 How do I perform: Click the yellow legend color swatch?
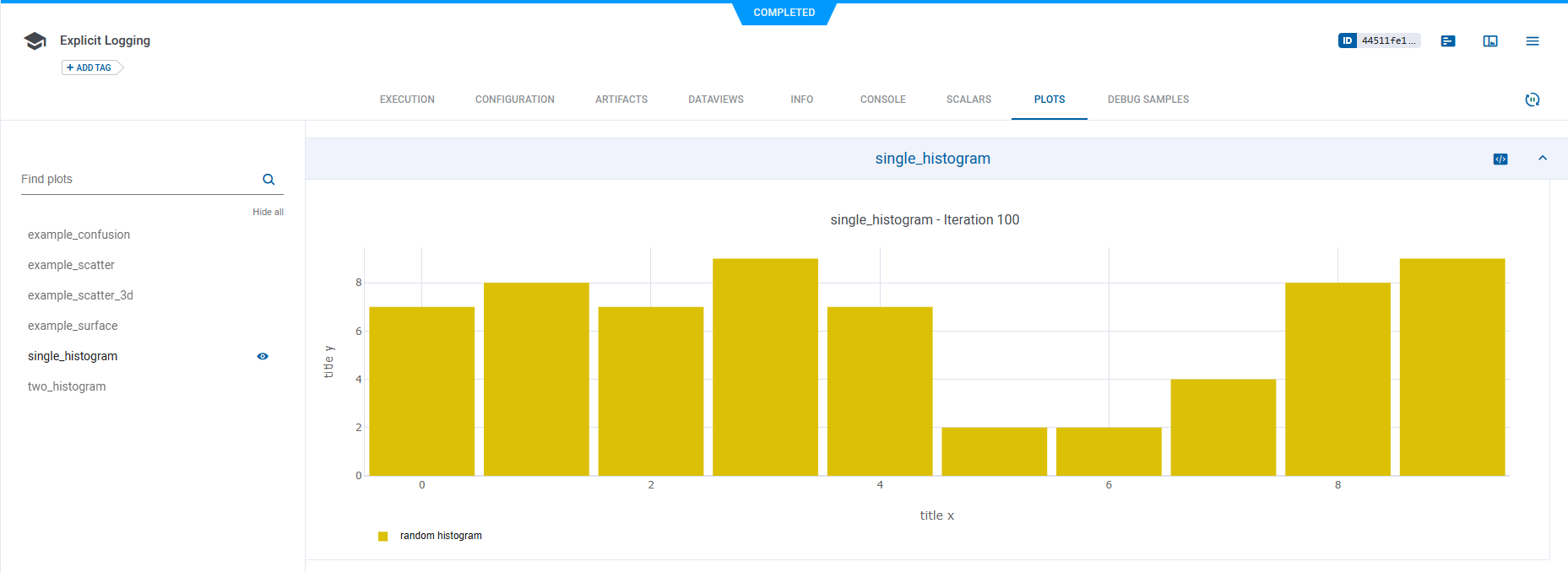[x=383, y=537]
